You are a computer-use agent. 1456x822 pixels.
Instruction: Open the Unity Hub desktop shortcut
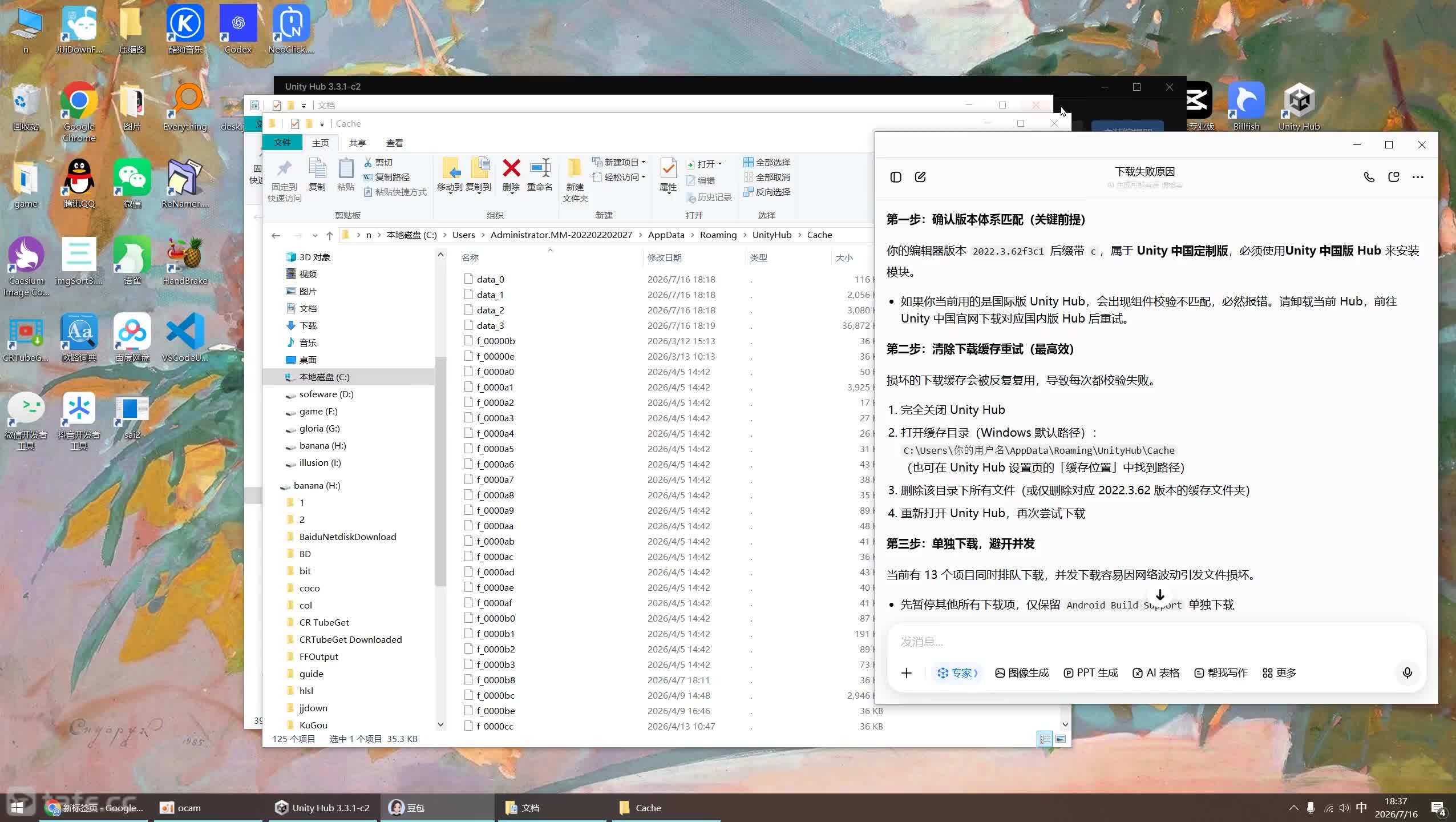click(1299, 107)
